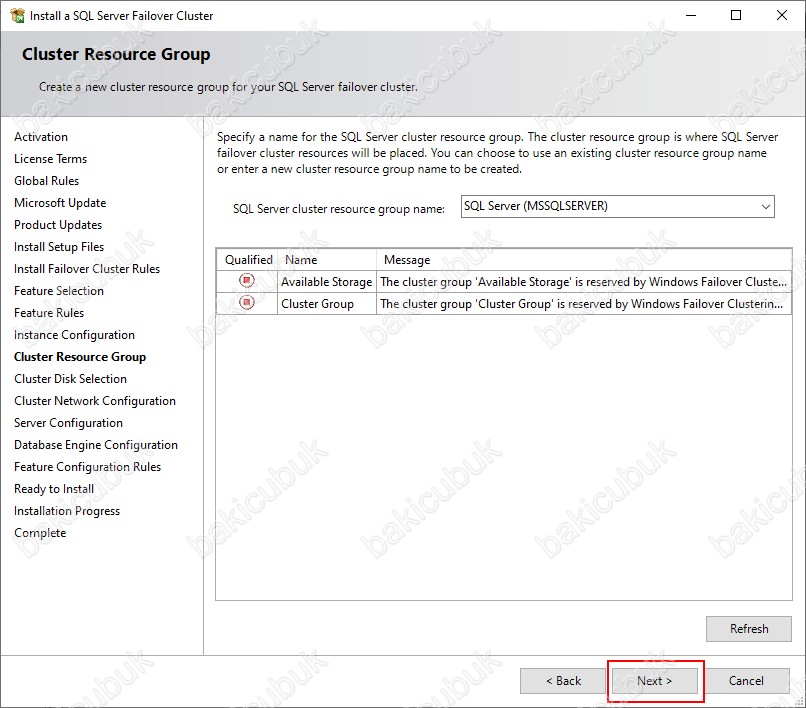
Task: Proceed with the Next > button
Action: (x=654, y=681)
